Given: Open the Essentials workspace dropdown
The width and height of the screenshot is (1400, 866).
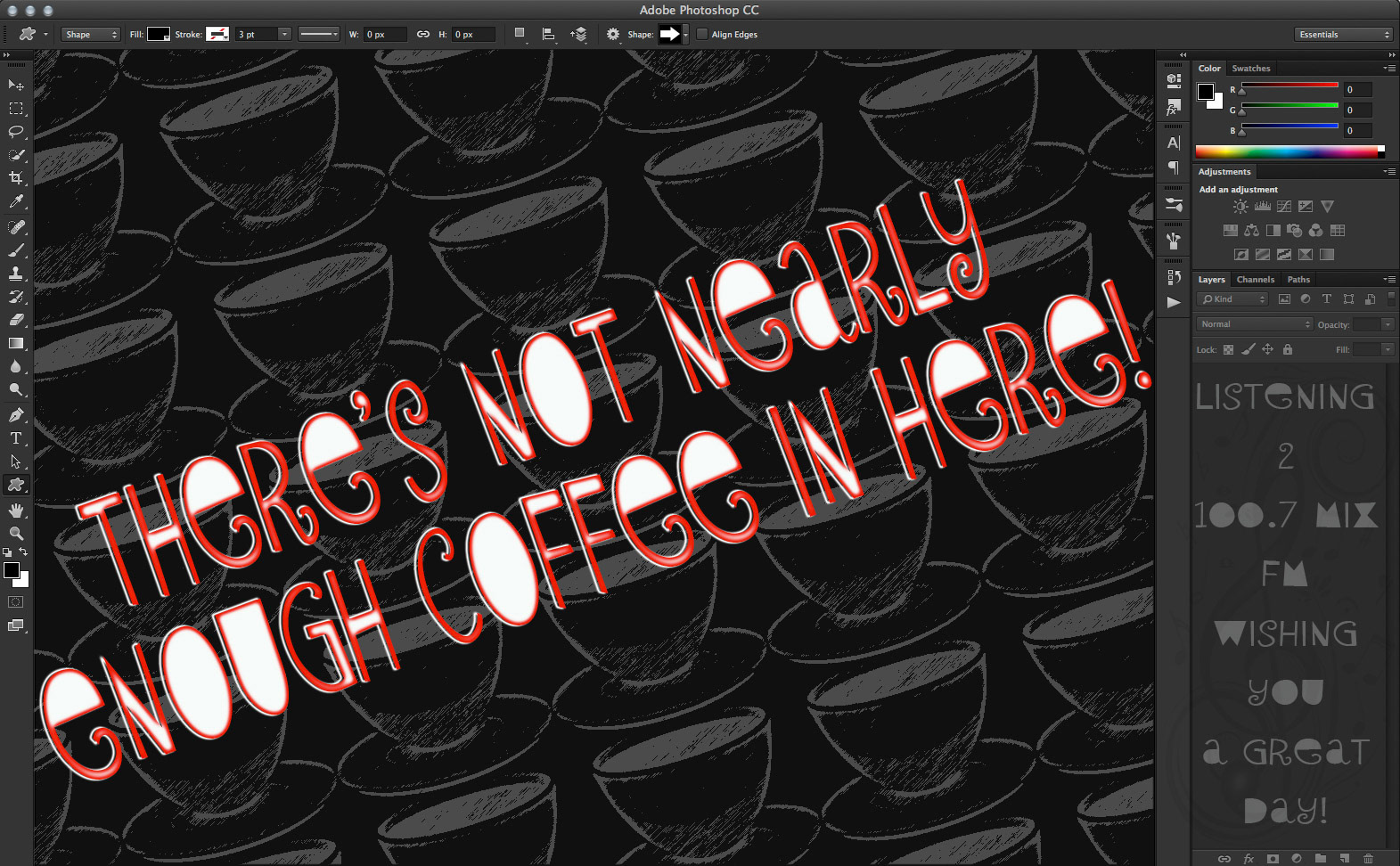Looking at the screenshot, I should pos(1343,35).
